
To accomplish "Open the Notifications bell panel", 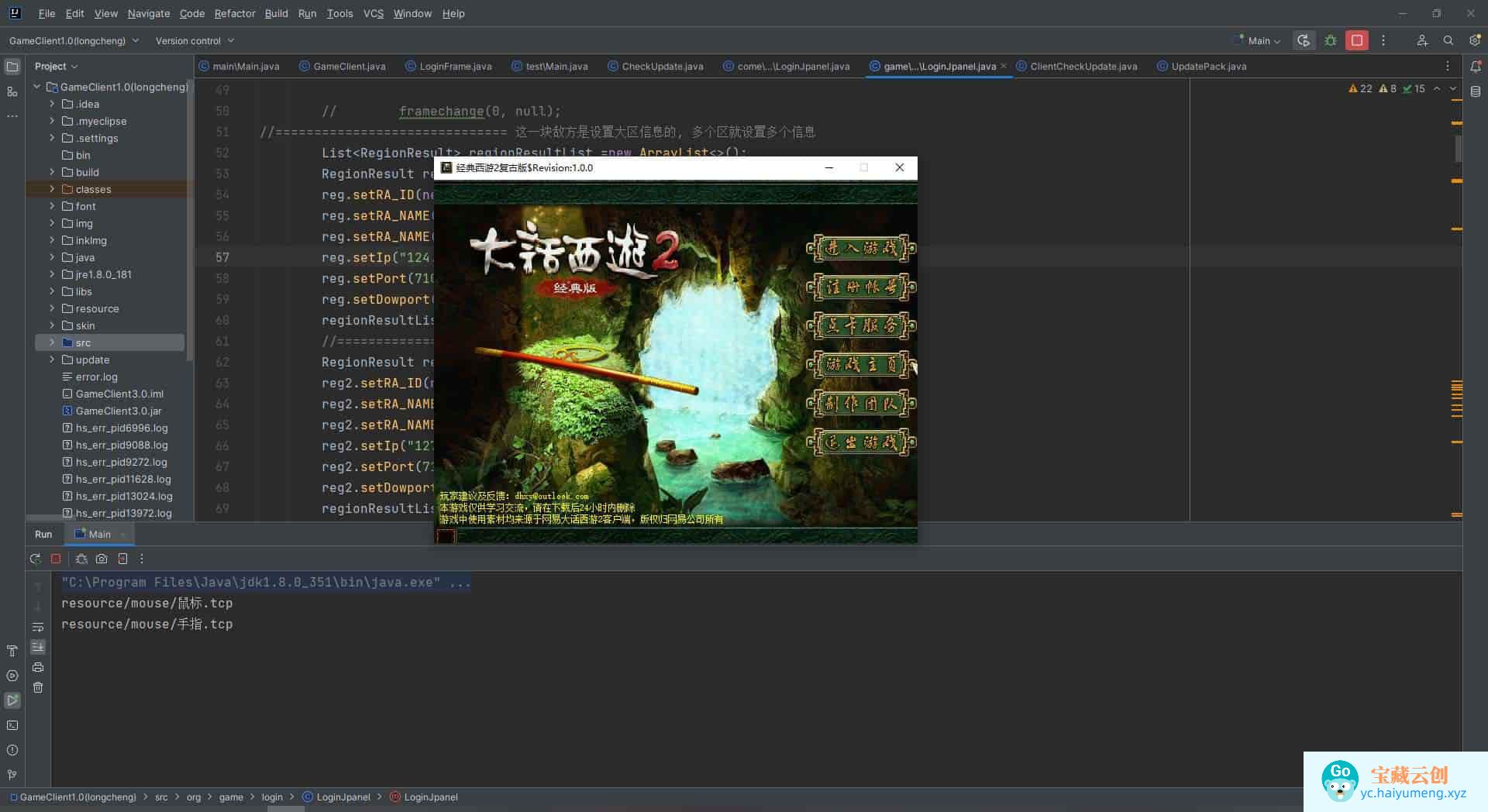I will click(1475, 67).
